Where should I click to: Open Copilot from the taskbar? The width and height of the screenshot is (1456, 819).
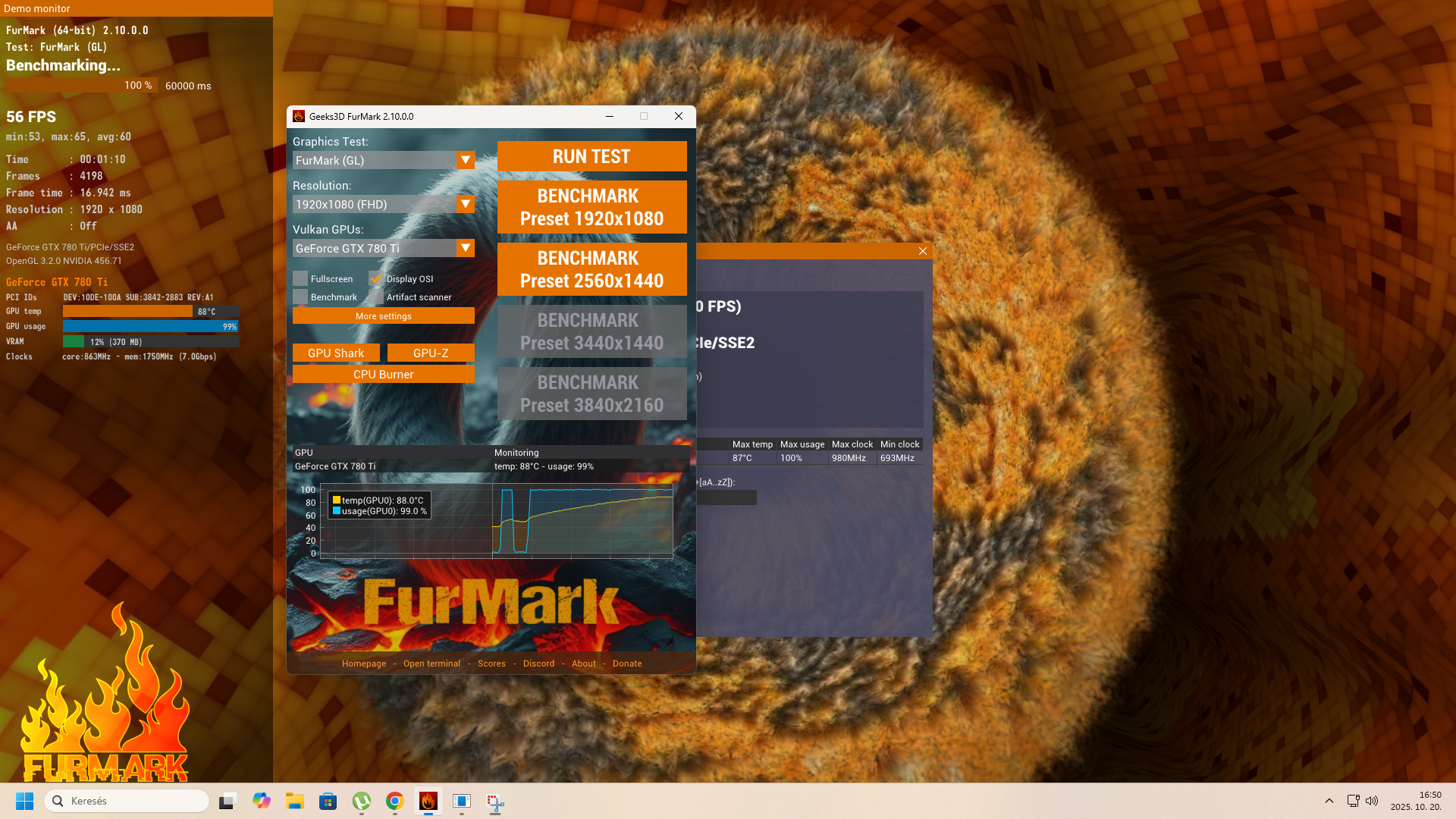(262, 801)
